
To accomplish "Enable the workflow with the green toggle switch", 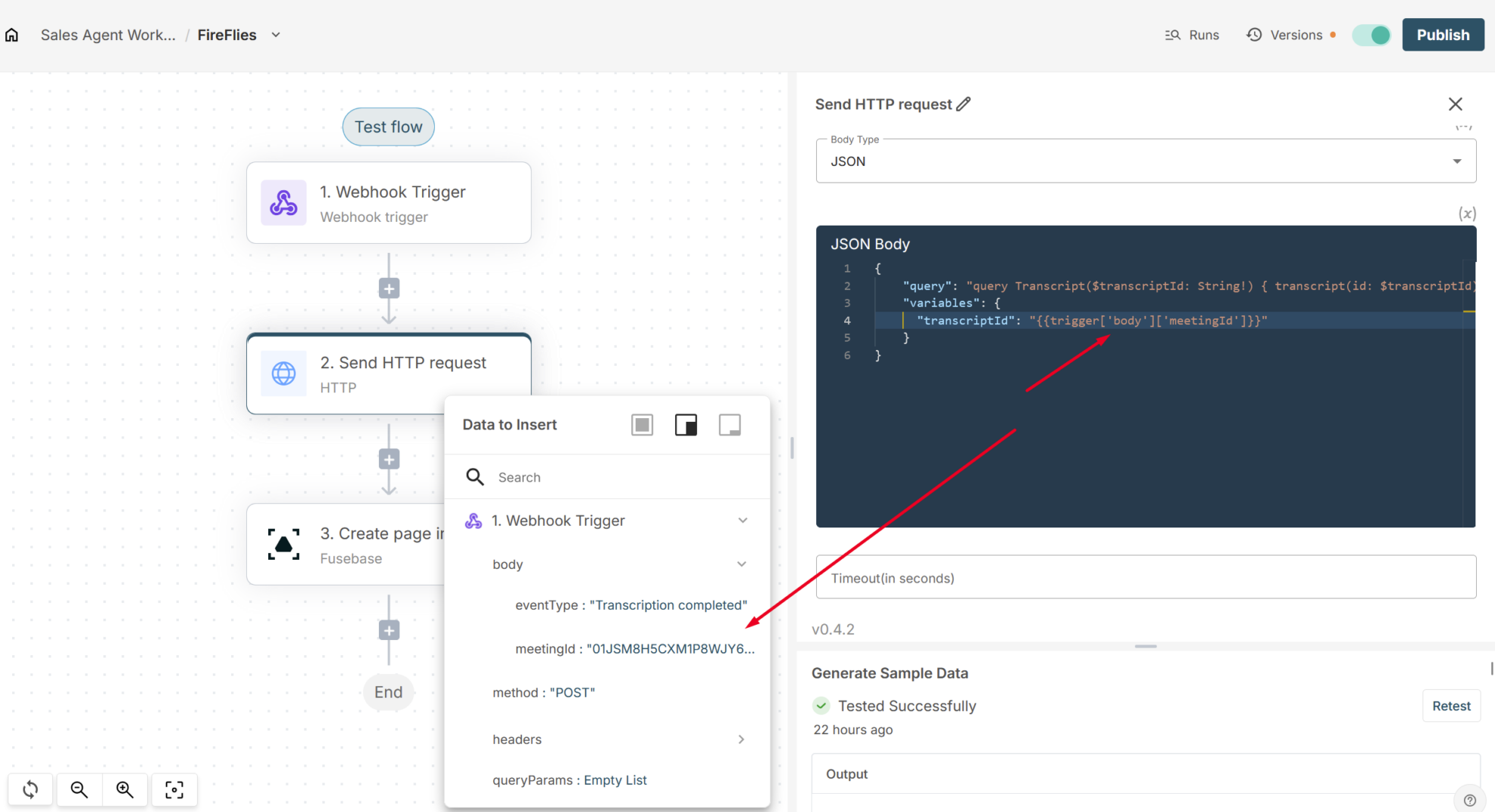I will point(1371,35).
